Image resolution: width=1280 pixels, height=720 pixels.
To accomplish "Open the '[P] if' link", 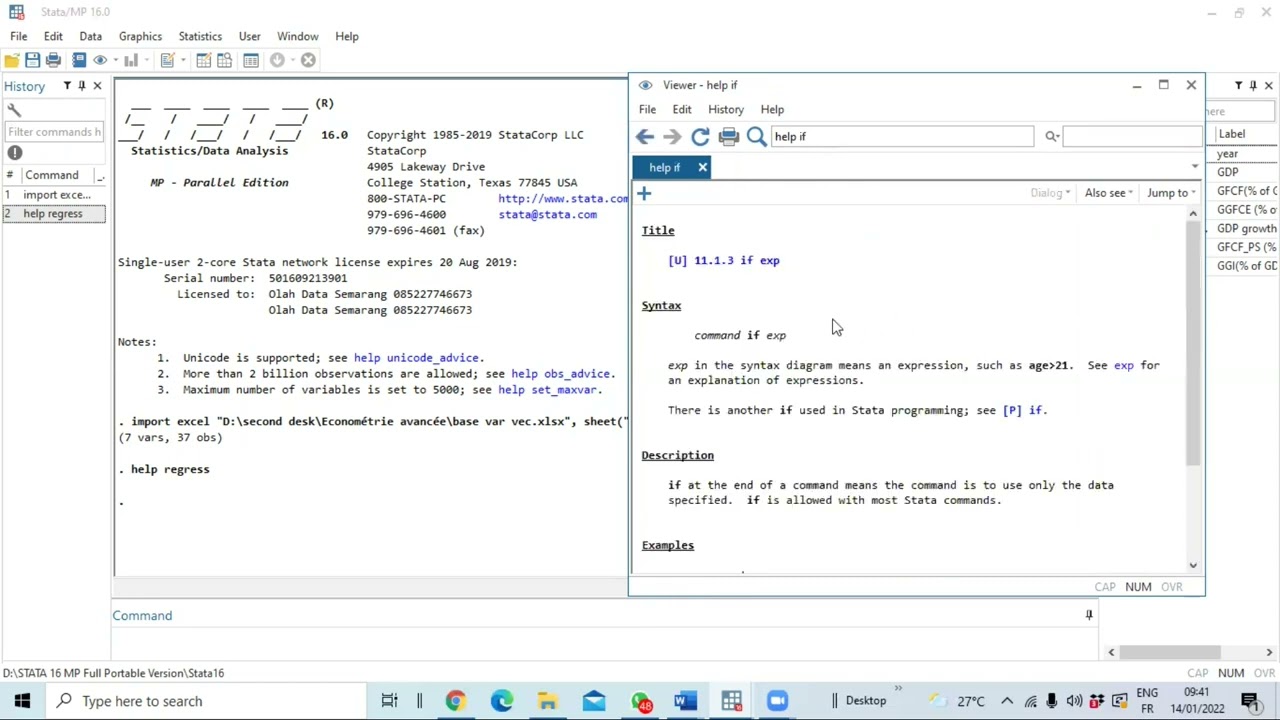I will tap(1022, 410).
